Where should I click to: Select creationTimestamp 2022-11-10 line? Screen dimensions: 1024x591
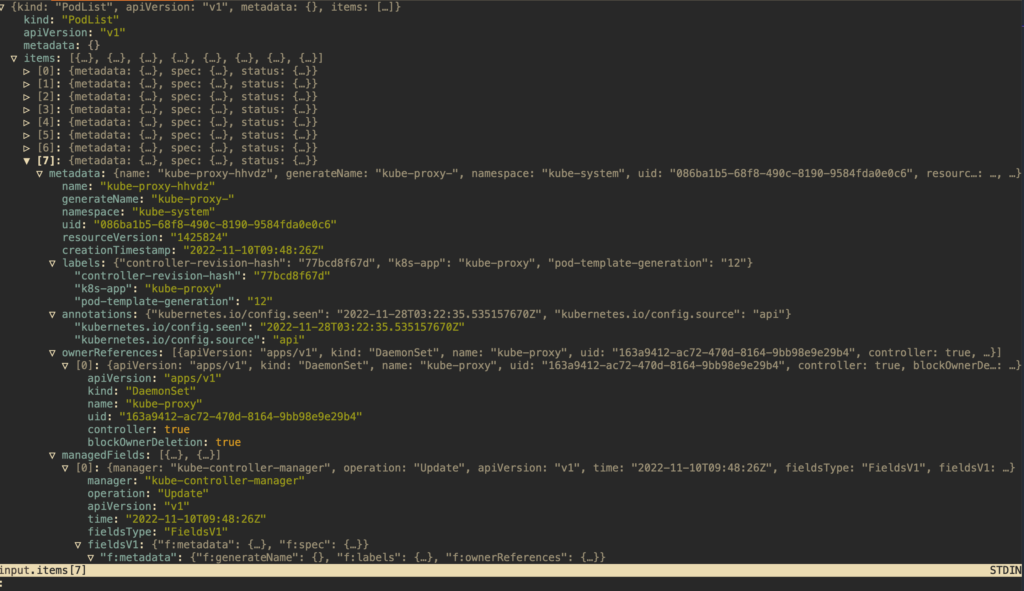(193, 250)
